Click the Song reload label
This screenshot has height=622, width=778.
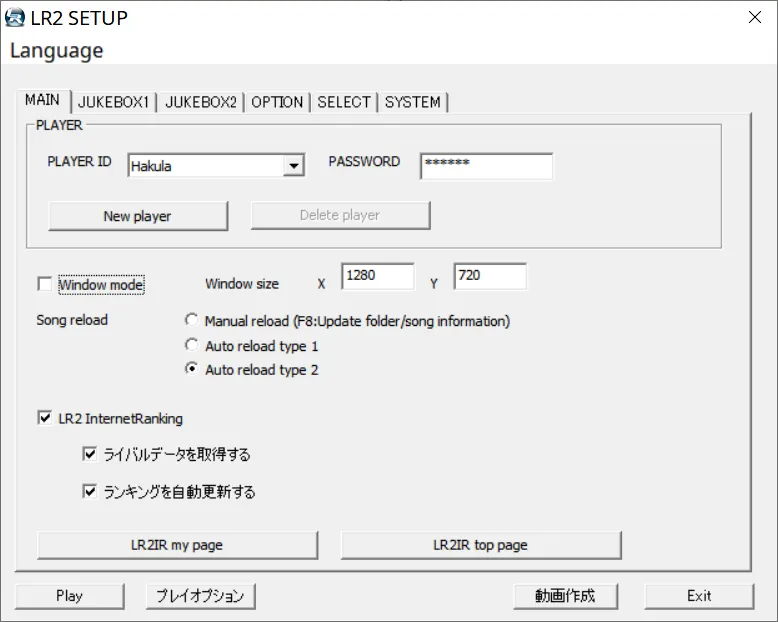click(72, 320)
